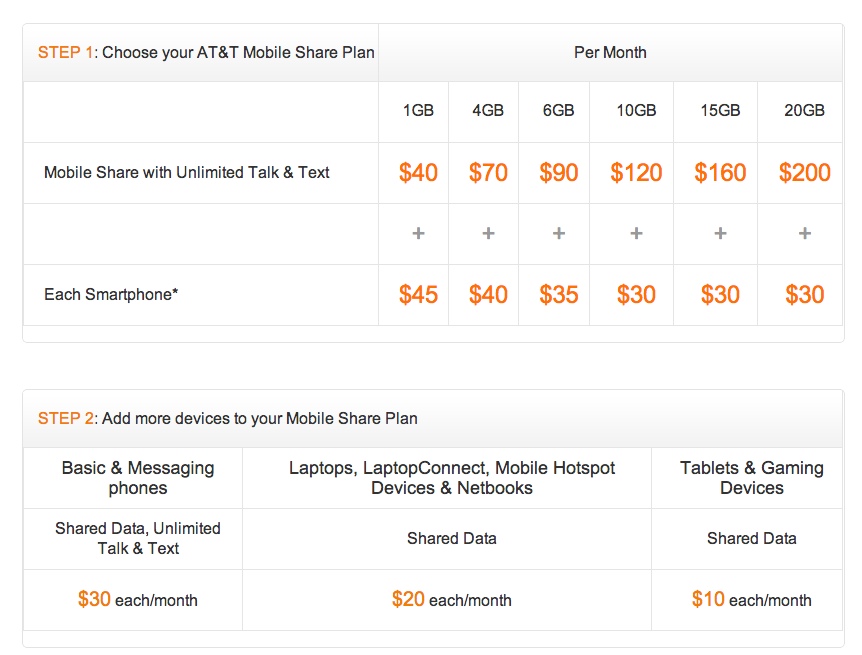Select the 20GB data column header

805,111
